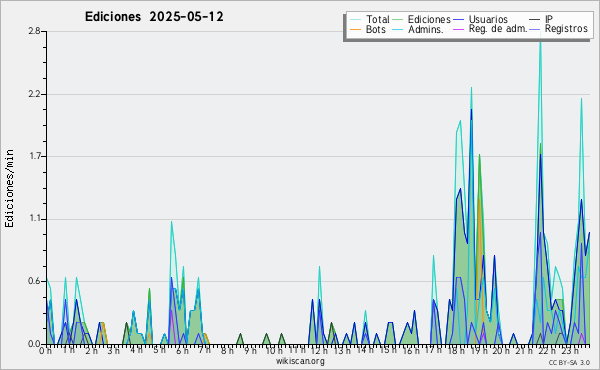Viewport: 600px width, 370px height.
Task: Click the 2.8 y-axis value
Action: [34, 31]
